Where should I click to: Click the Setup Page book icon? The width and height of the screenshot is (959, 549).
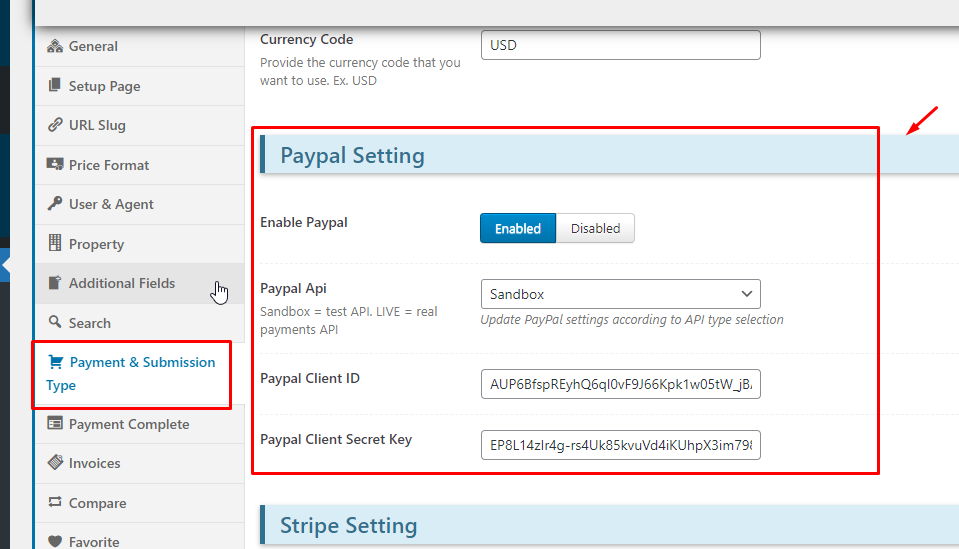click(x=55, y=85)
